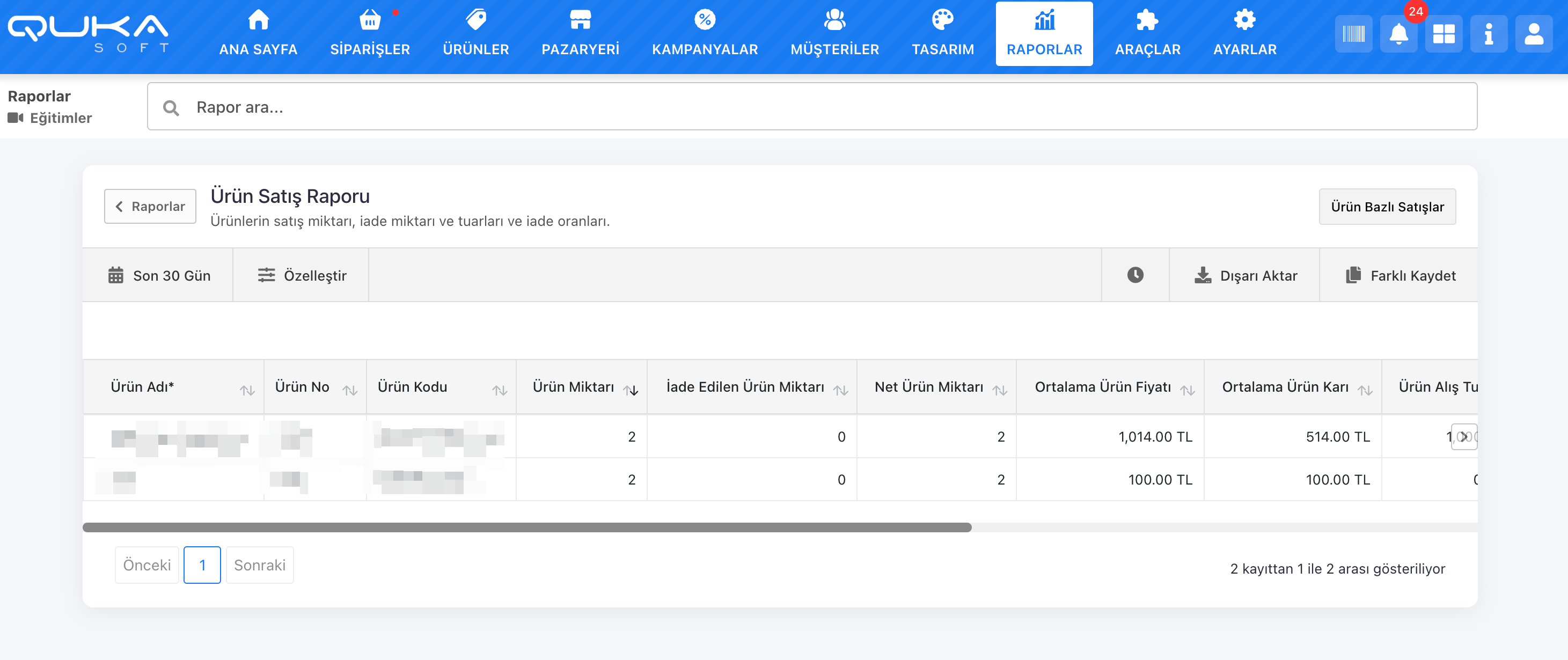Open the KAMPANYALAR menu
1568x660 pixels.
point(704,34)
